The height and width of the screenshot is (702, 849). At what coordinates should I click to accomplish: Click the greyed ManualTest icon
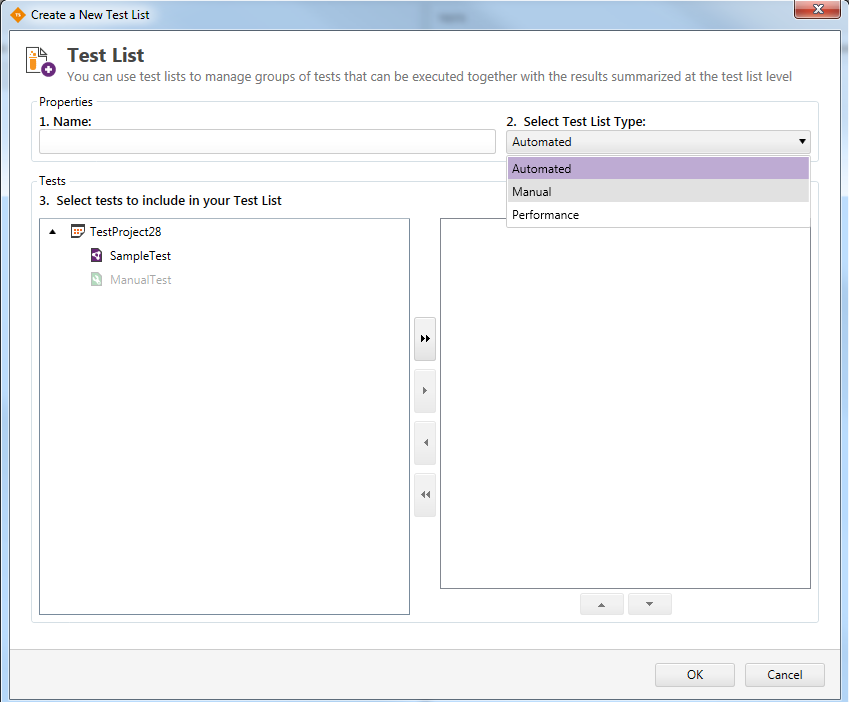(x=96, y=280)
